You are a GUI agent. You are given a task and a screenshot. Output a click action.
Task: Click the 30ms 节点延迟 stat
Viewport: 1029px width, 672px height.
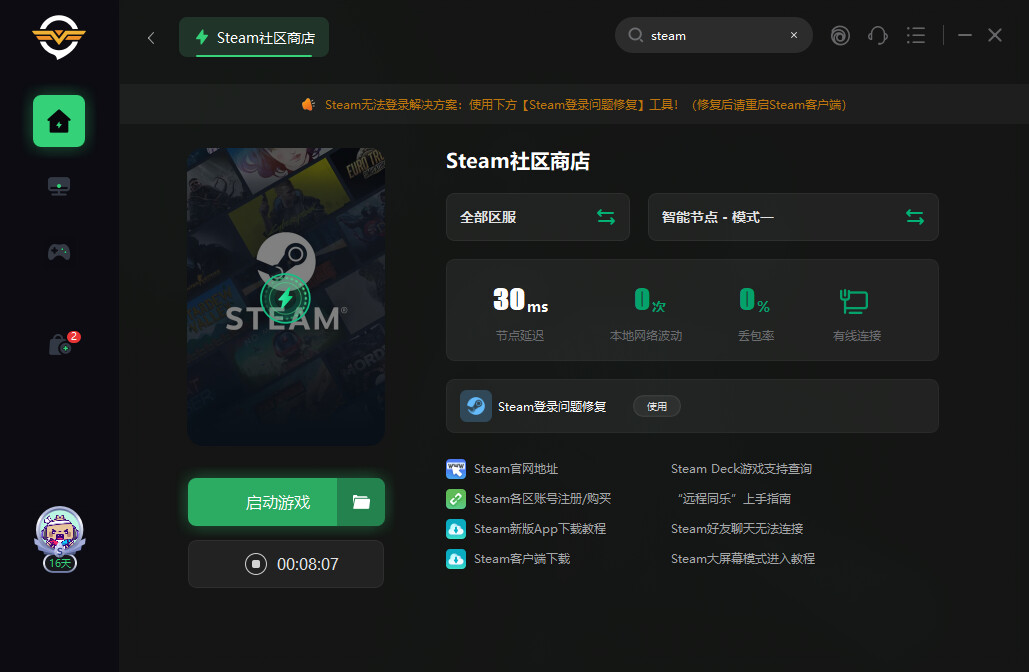[x=520, y=314]
